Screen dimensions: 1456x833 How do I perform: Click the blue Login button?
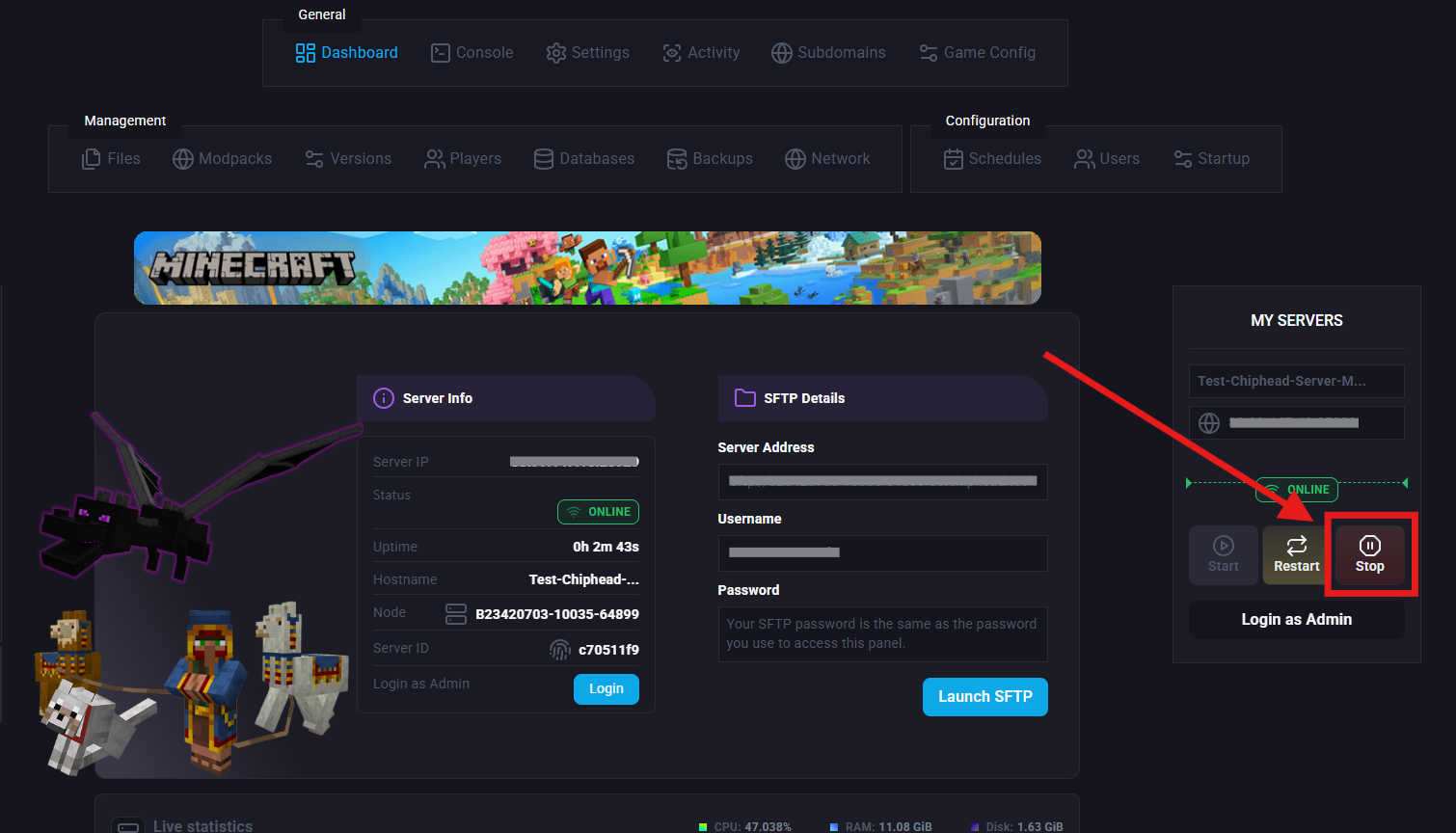(607, 689)
